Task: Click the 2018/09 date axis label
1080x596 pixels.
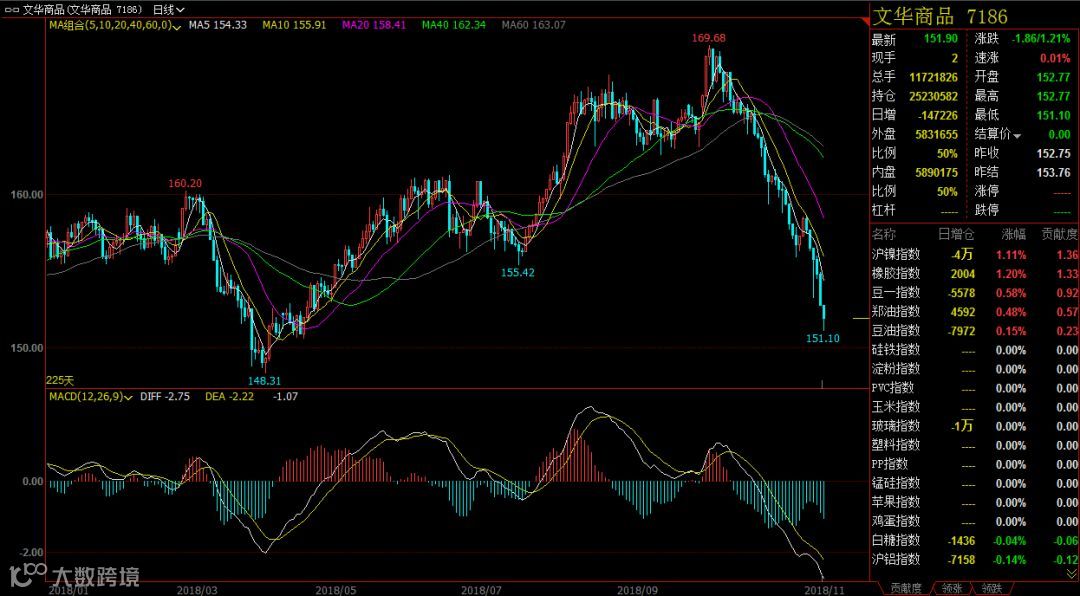Action: click(636, 590)
